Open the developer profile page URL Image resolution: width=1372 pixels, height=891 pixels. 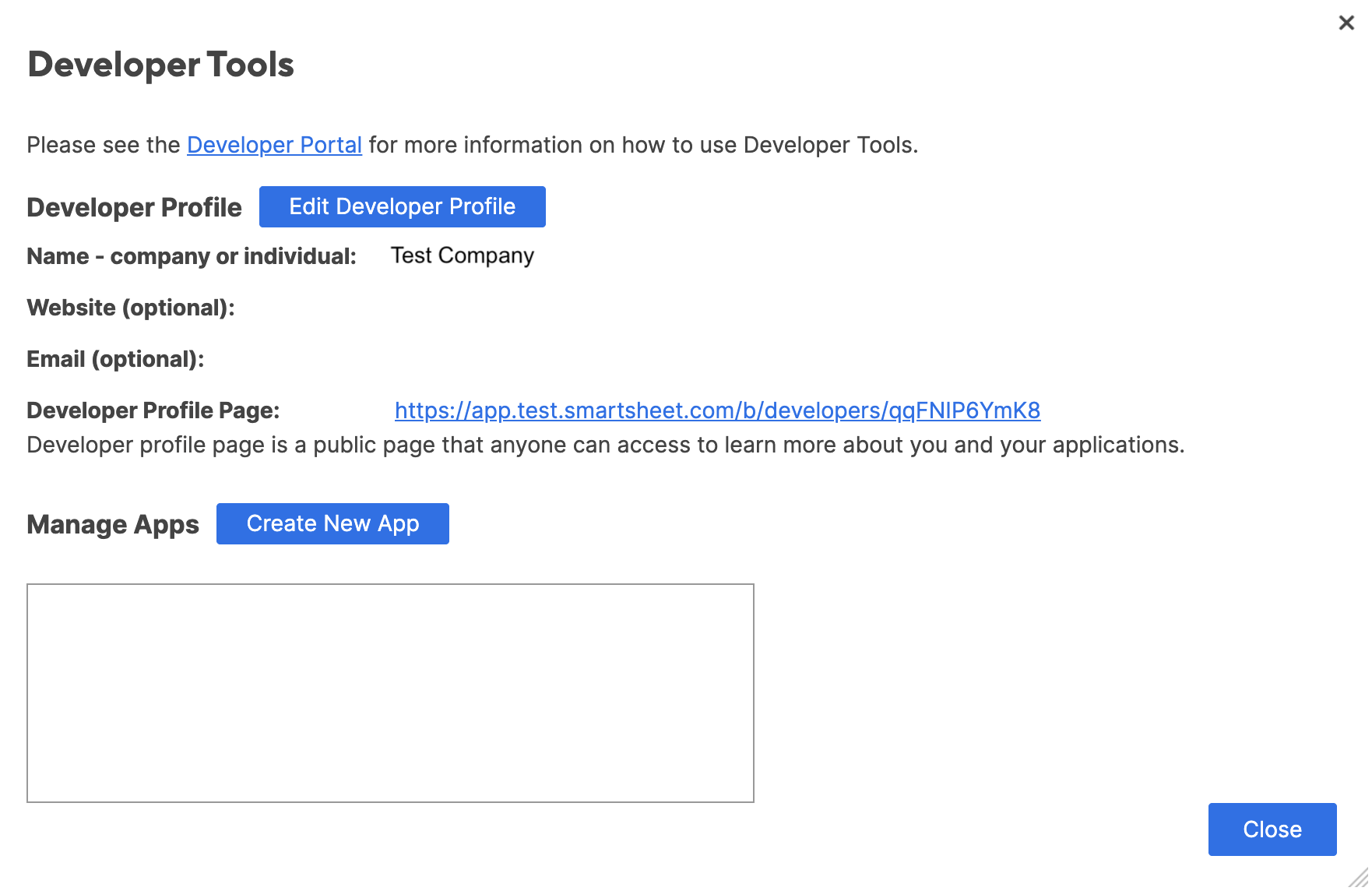pyautogui.click(x=717, y=411)
